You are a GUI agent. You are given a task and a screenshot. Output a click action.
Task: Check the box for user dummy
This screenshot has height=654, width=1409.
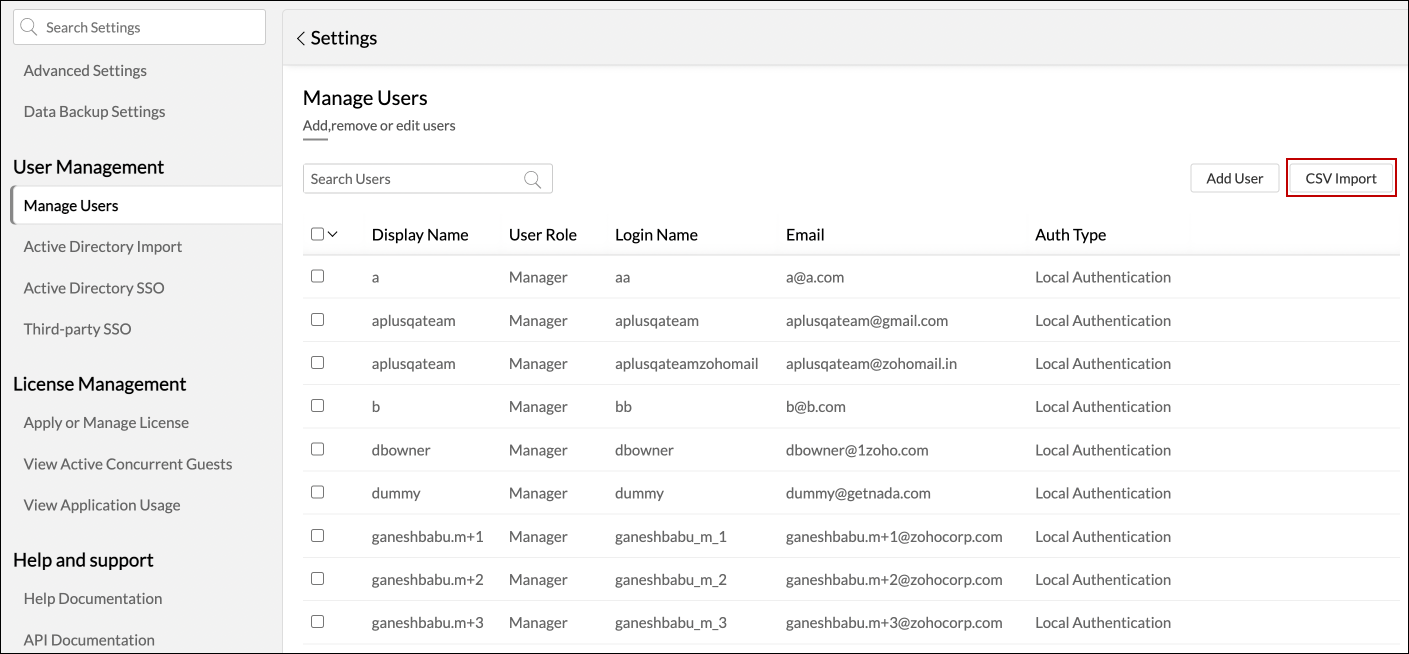point(317,492)
